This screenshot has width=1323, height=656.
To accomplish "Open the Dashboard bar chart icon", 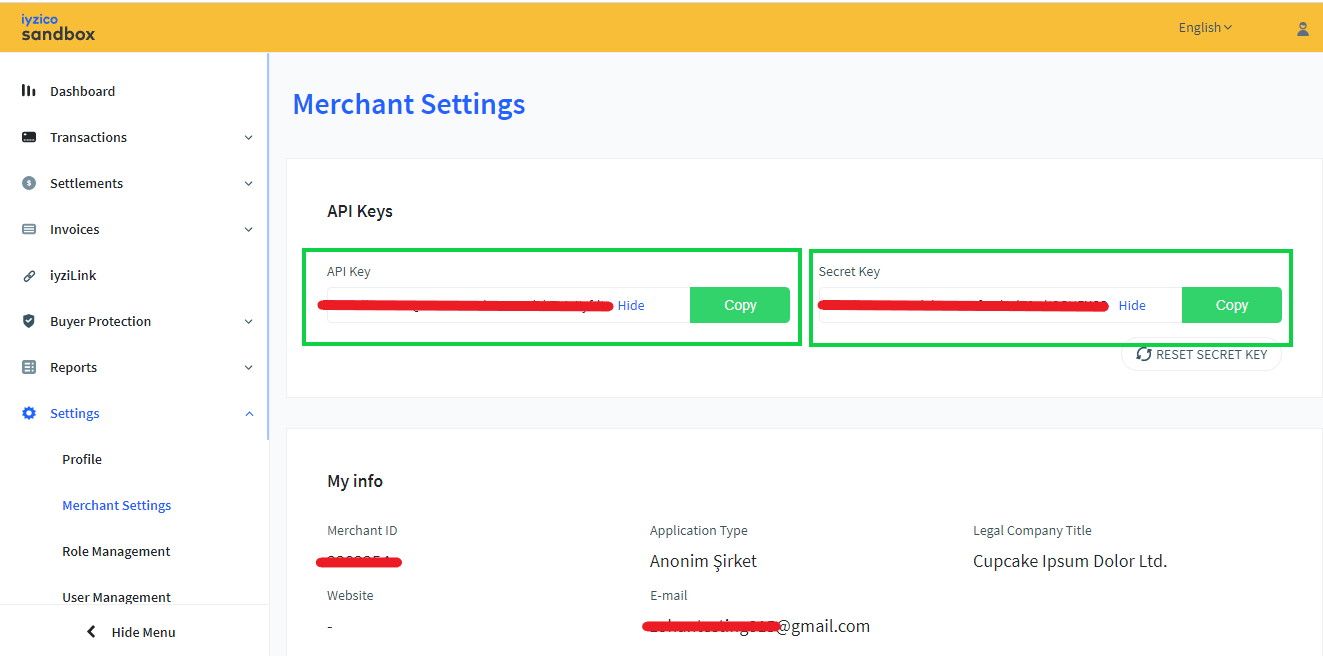I will (30, 91).
